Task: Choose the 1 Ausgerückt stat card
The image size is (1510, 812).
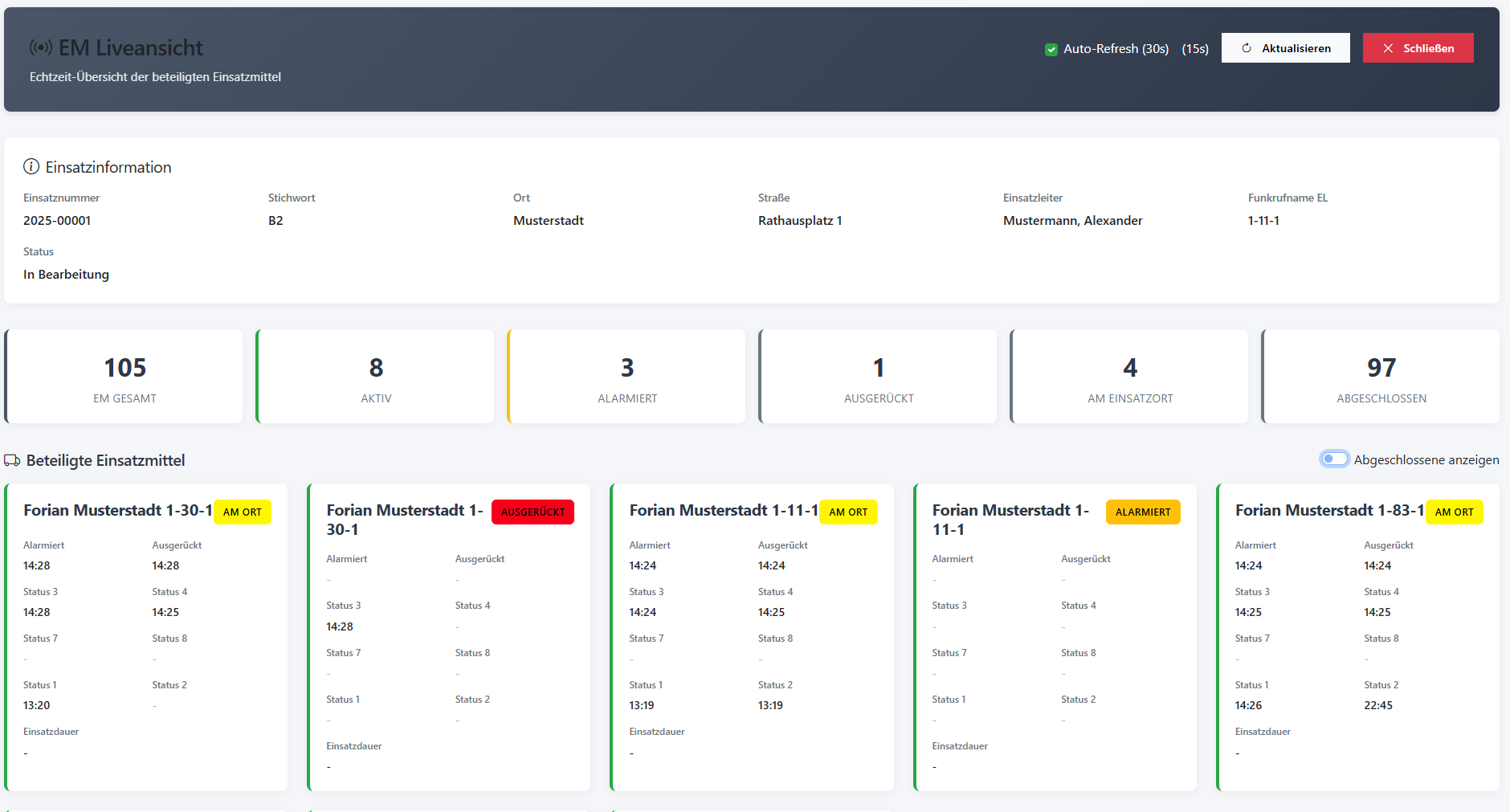Action: tap(879, 377)
